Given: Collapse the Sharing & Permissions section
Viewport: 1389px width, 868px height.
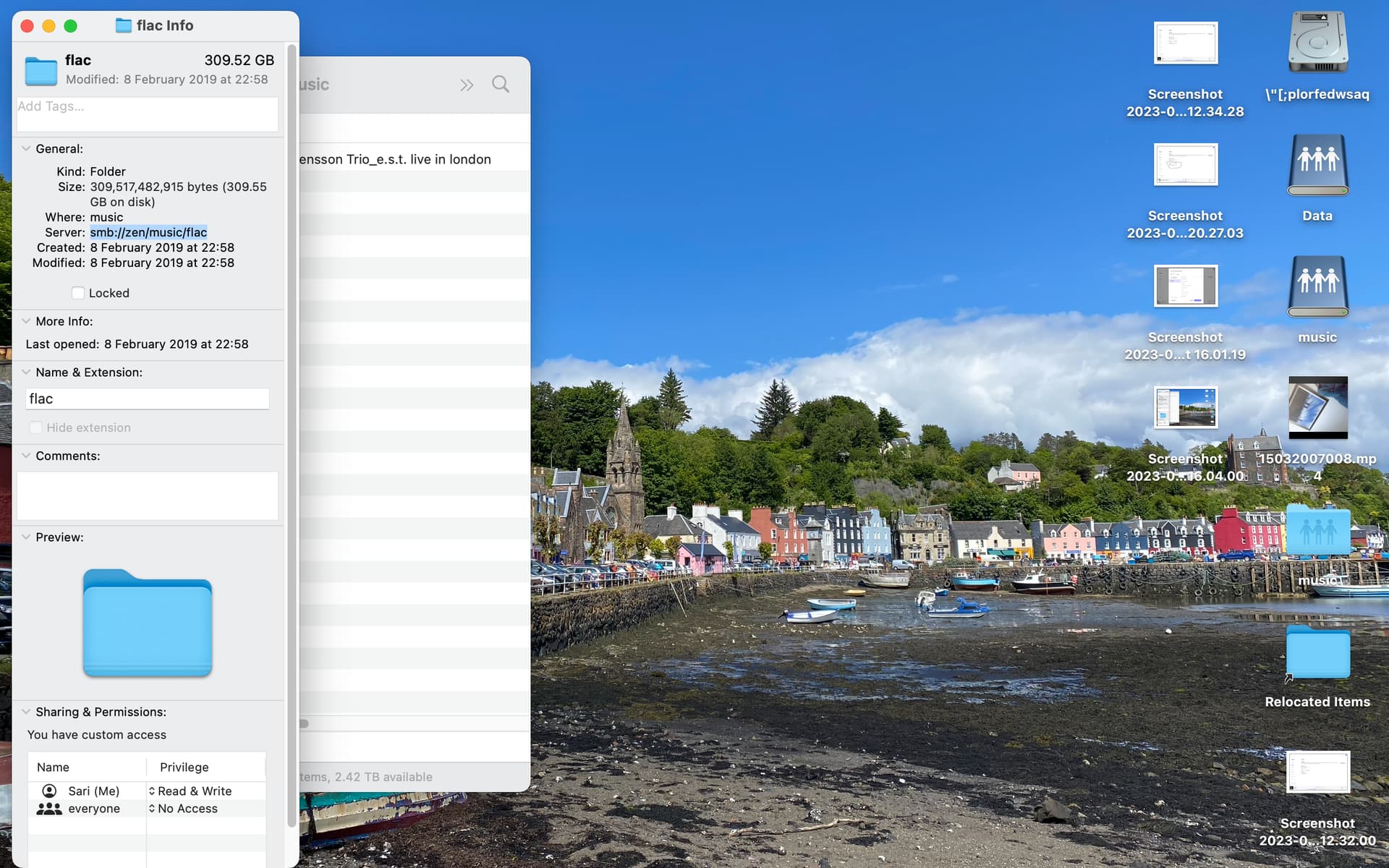Looking at the screenshot, I should pos(26,712).
